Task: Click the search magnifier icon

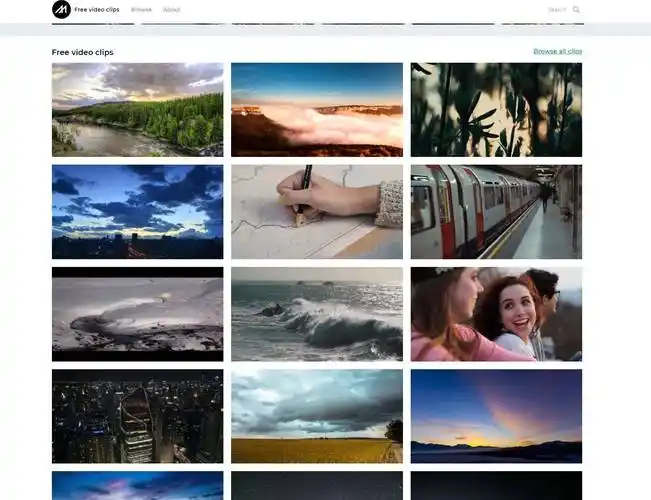Action: click(x=576, y=10)
